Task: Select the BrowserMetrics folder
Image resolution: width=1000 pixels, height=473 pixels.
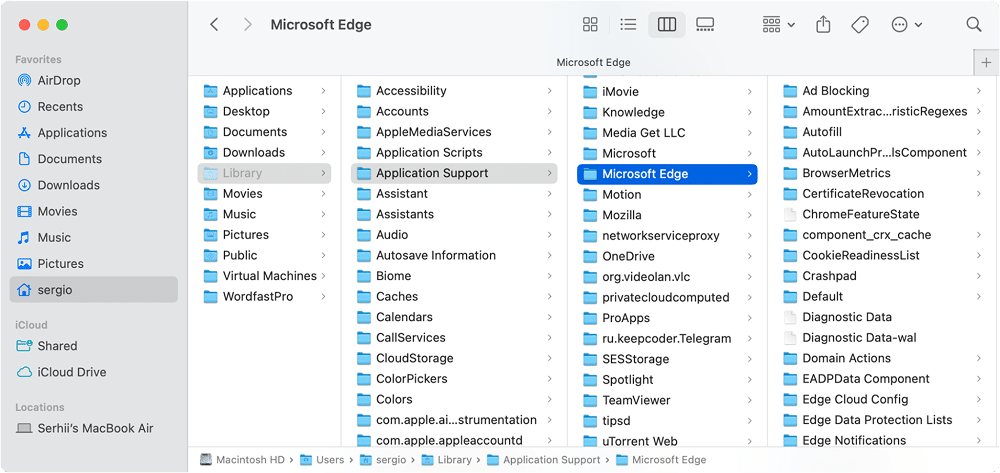Action: click(883, 173)
